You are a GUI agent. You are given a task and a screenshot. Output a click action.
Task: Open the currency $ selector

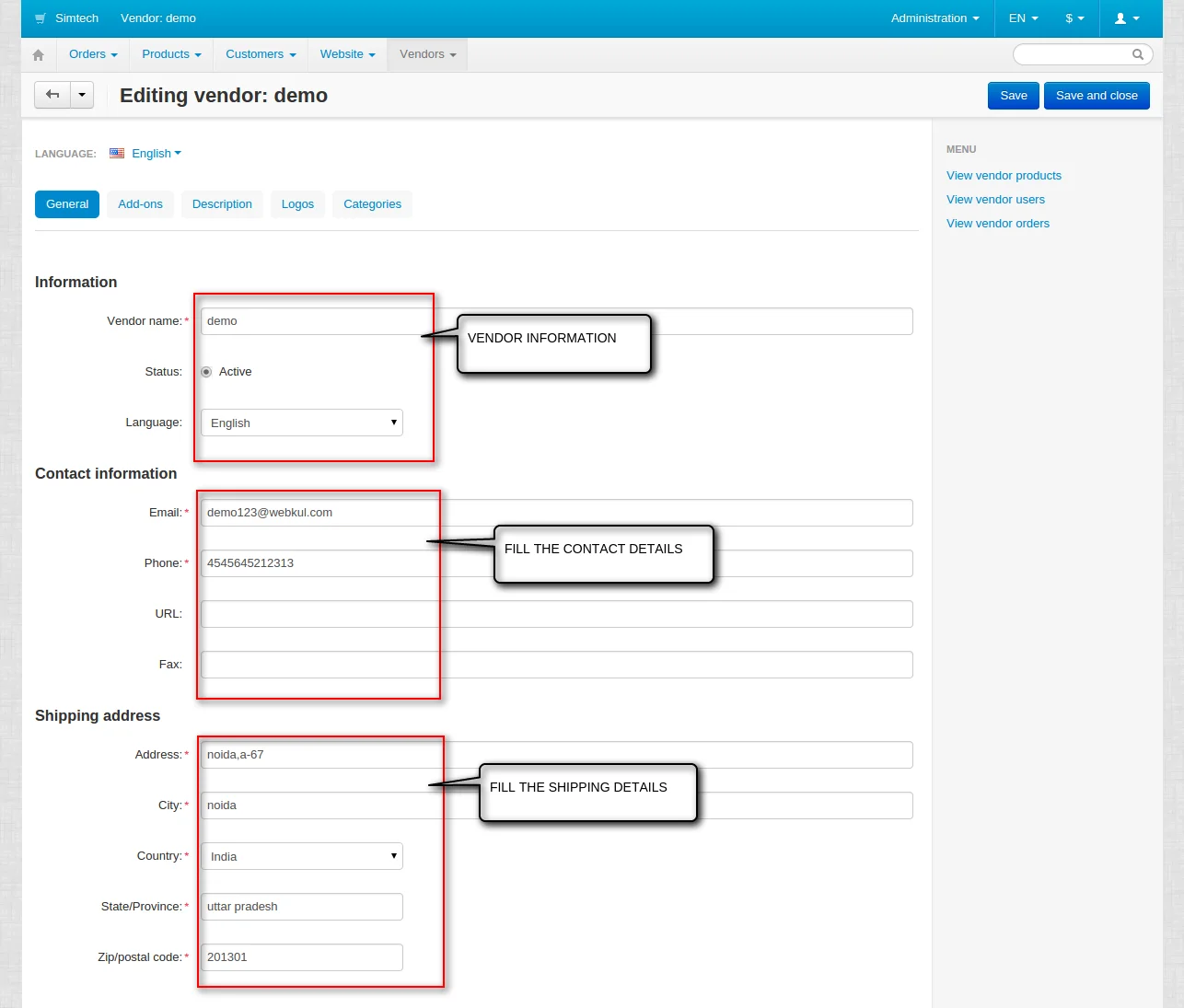[1074, 18]
